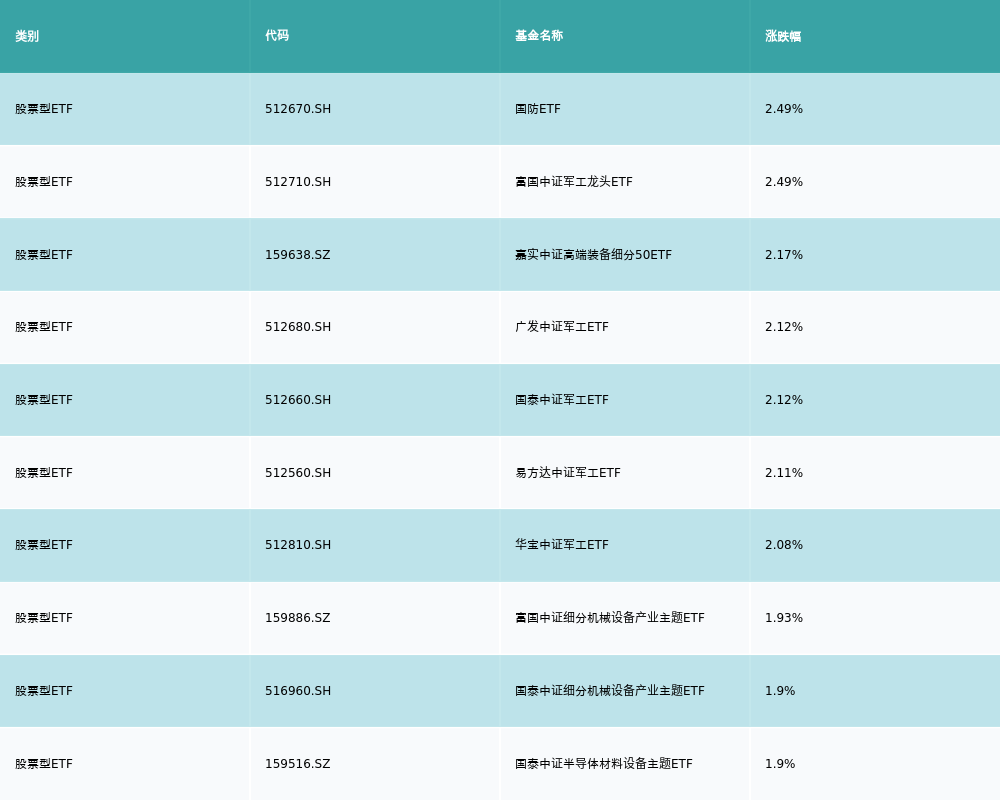Select code 159886.SZ

point(298,618)
